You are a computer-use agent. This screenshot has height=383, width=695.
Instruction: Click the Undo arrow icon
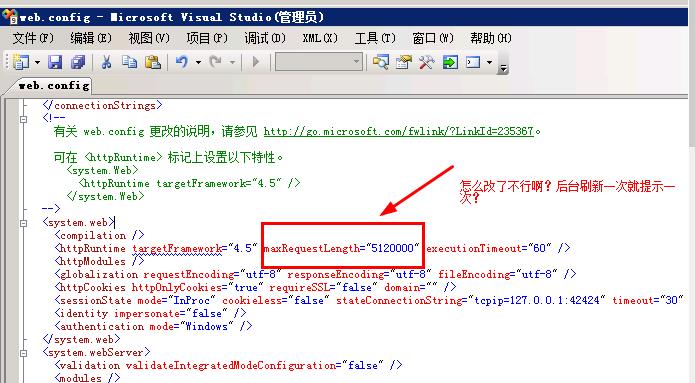coord(182,62)
